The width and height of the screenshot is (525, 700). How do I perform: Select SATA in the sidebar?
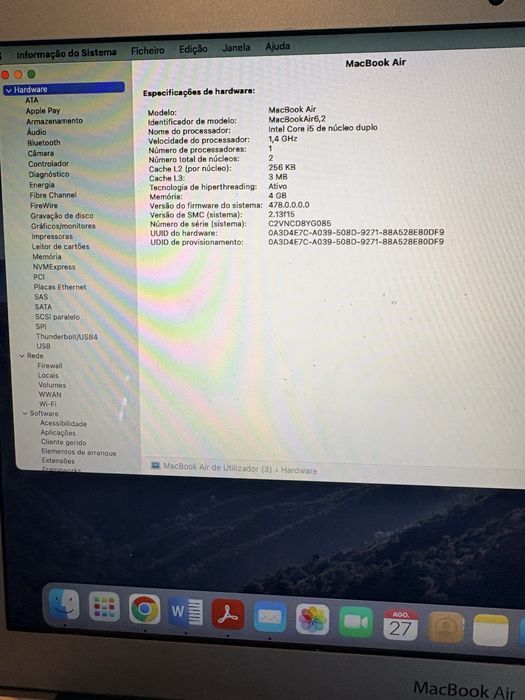coord(43,307)
